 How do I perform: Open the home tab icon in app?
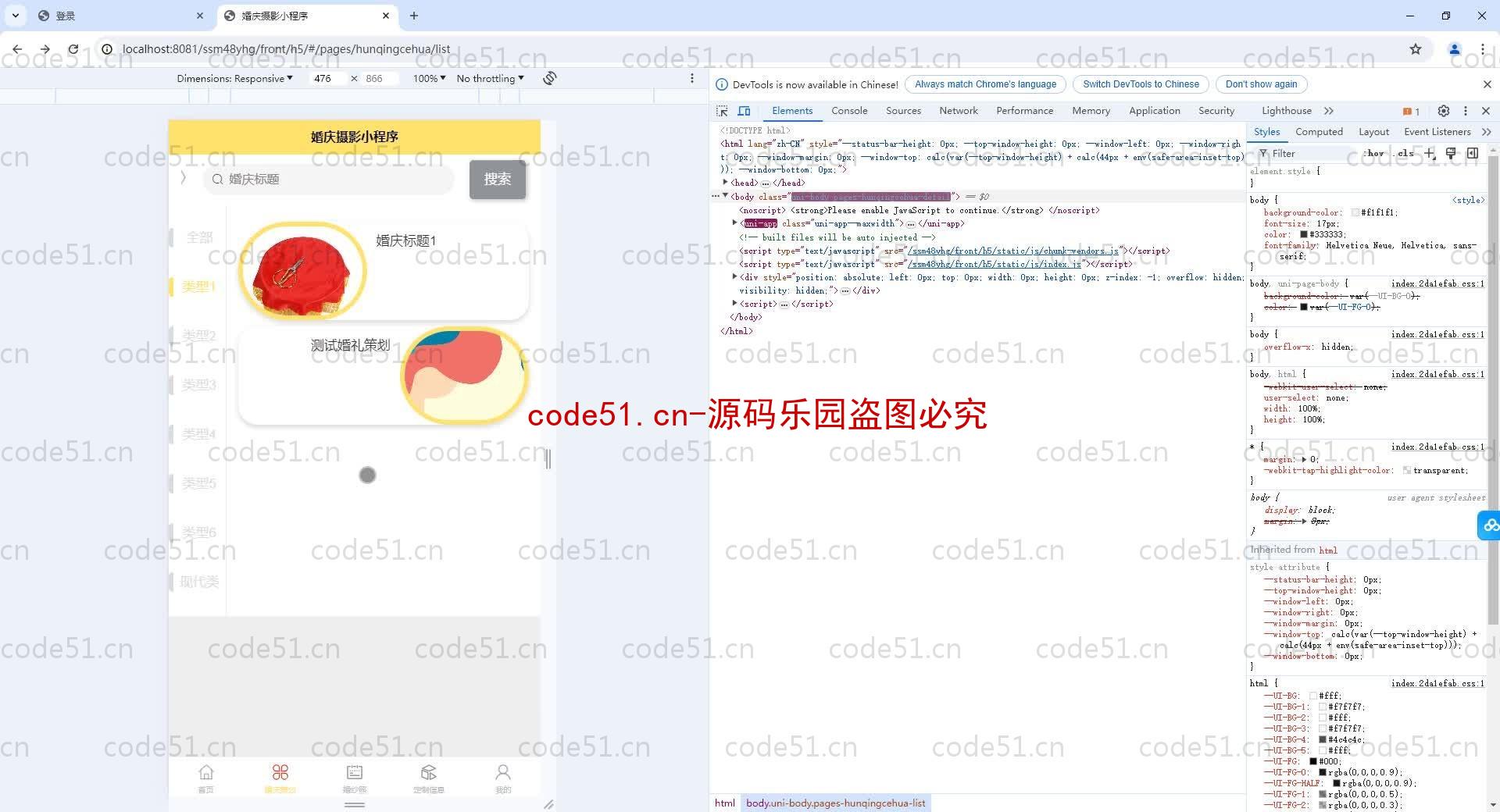tap(205, 772)
